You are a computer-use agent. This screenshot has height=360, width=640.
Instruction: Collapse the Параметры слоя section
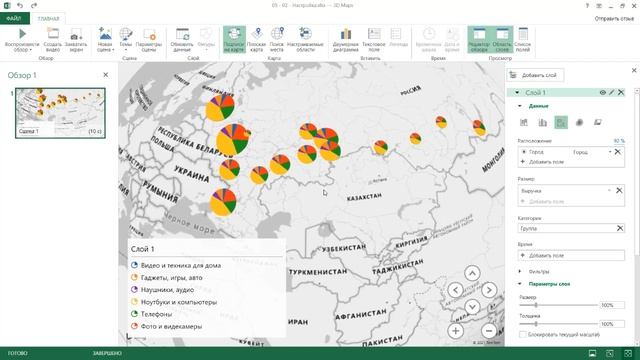click(520, 284)
